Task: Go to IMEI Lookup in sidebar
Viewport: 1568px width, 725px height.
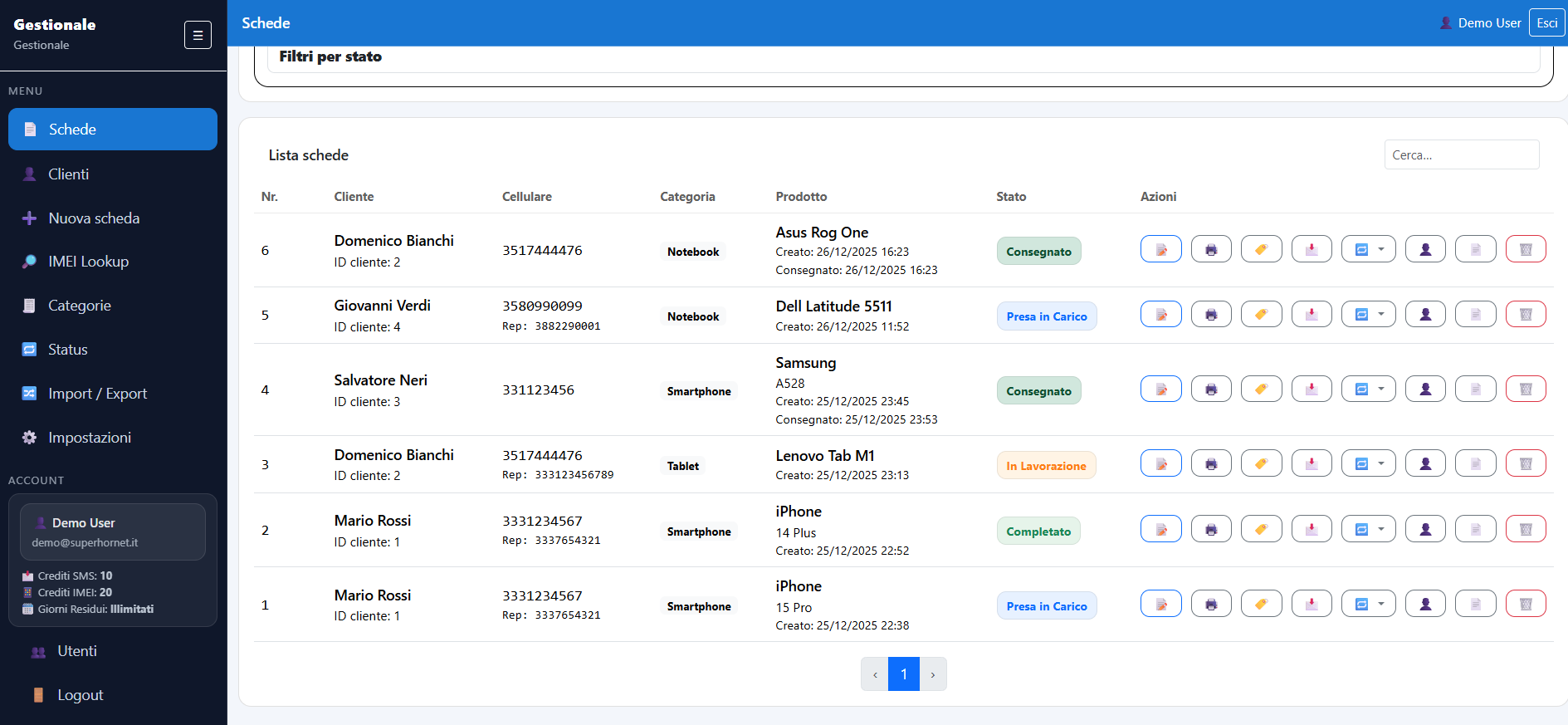Action: [x=88, y=262]
